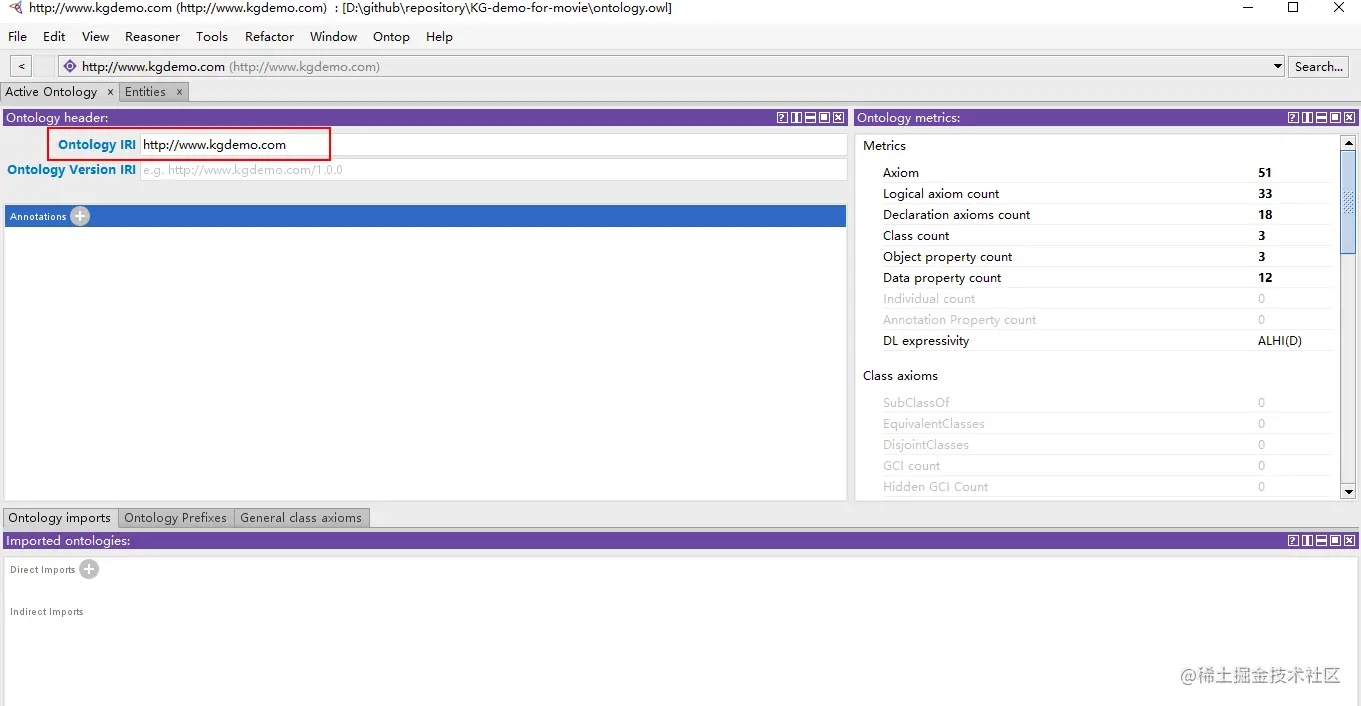Viewport: 1361px width, 706px height.
Task: Open the Help menu
Action: click(x=439, y=37)
